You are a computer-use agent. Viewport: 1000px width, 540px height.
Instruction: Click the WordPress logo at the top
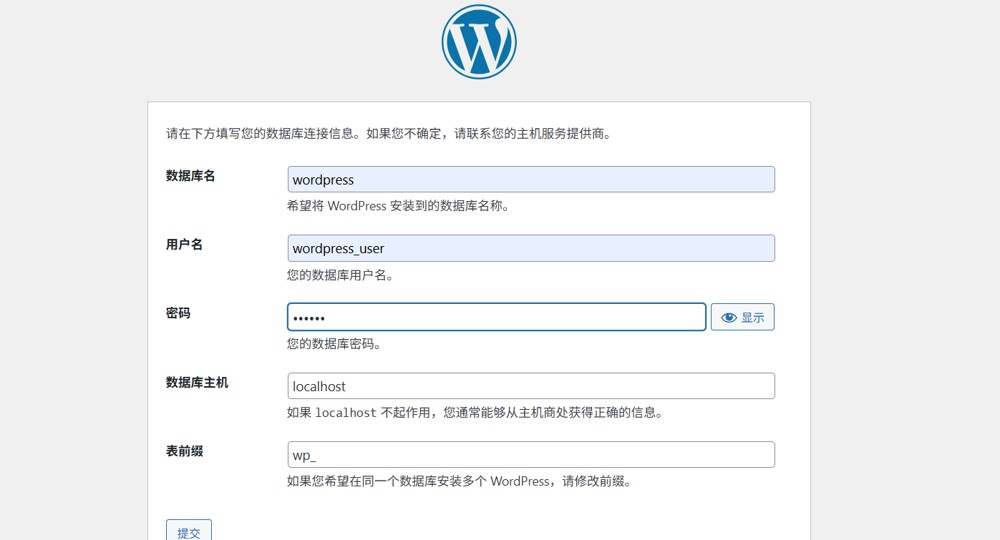tap(479, 42)
